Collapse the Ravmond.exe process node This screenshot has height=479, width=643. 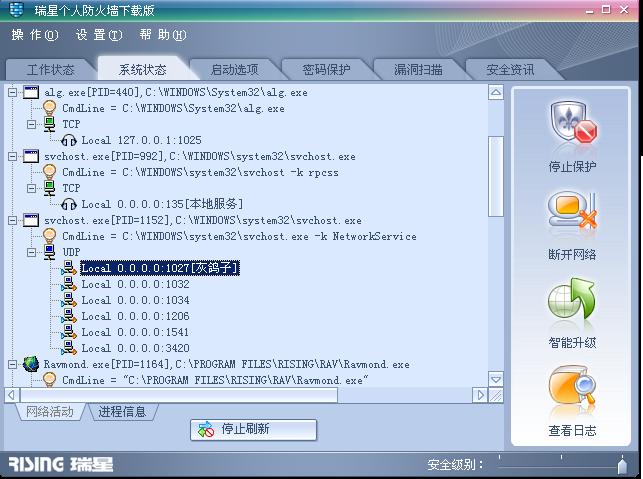[13, 364]
